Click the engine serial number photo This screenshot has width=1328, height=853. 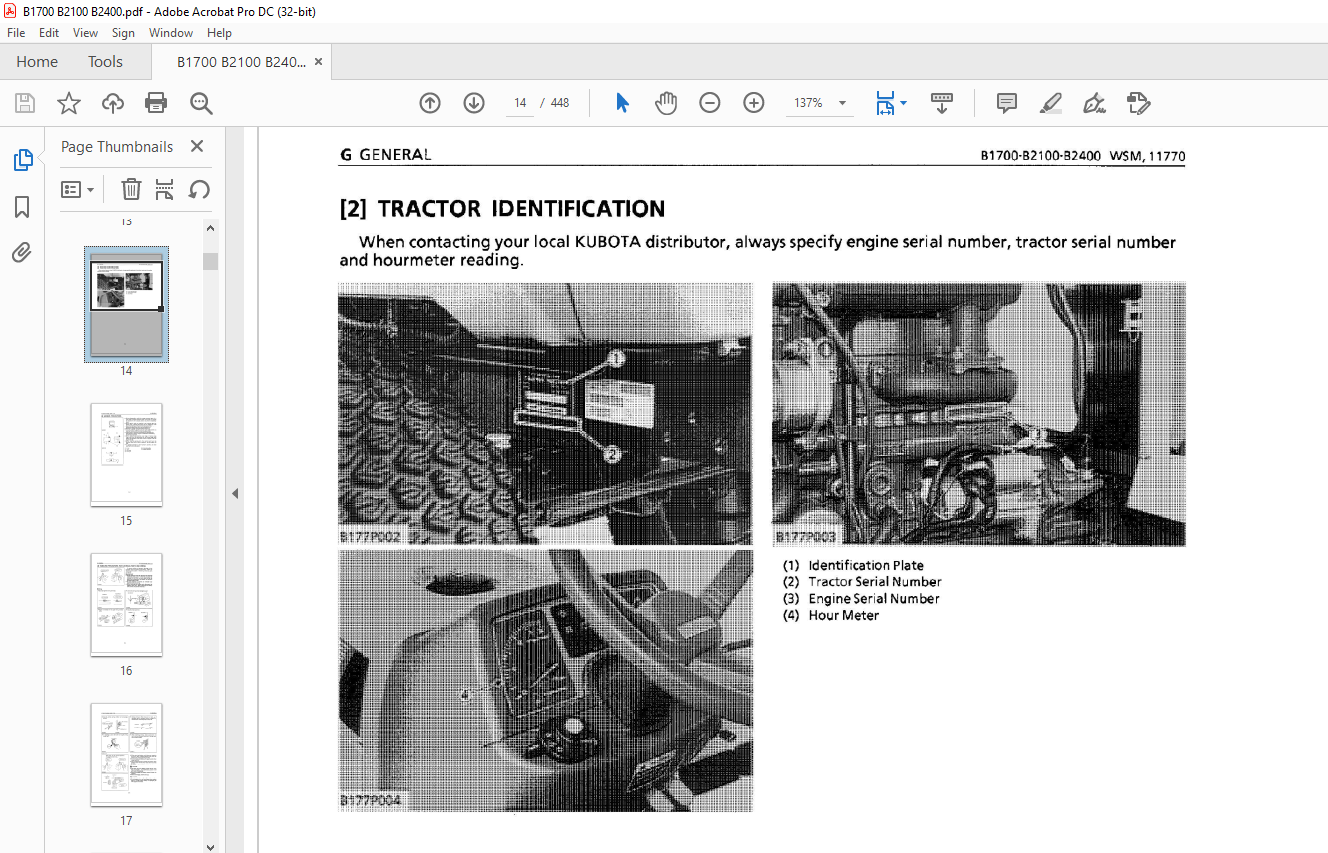click(979, 414)
